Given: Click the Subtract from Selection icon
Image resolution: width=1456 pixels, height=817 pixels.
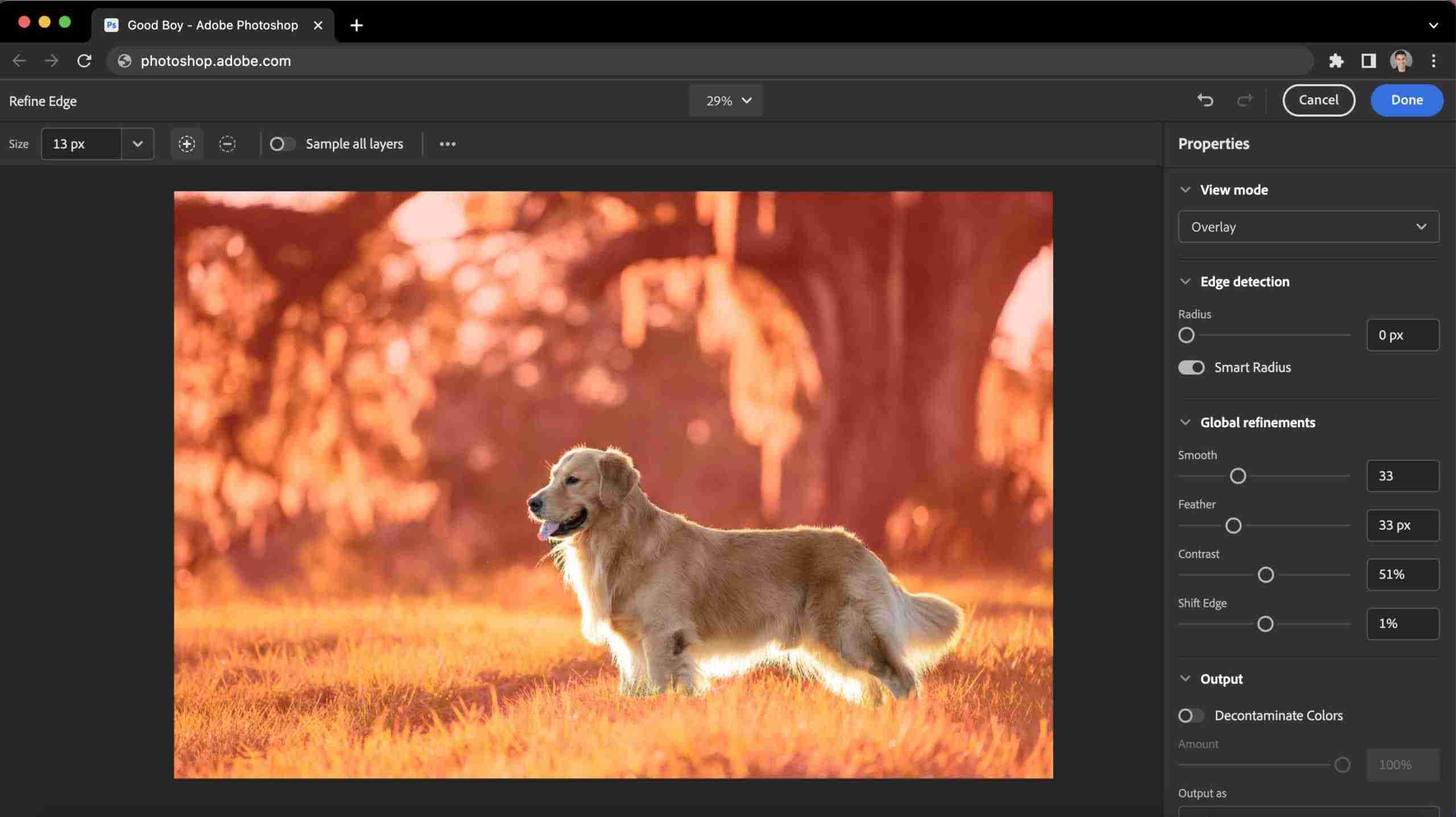Looking at the screenshot, I should (227, 143).
